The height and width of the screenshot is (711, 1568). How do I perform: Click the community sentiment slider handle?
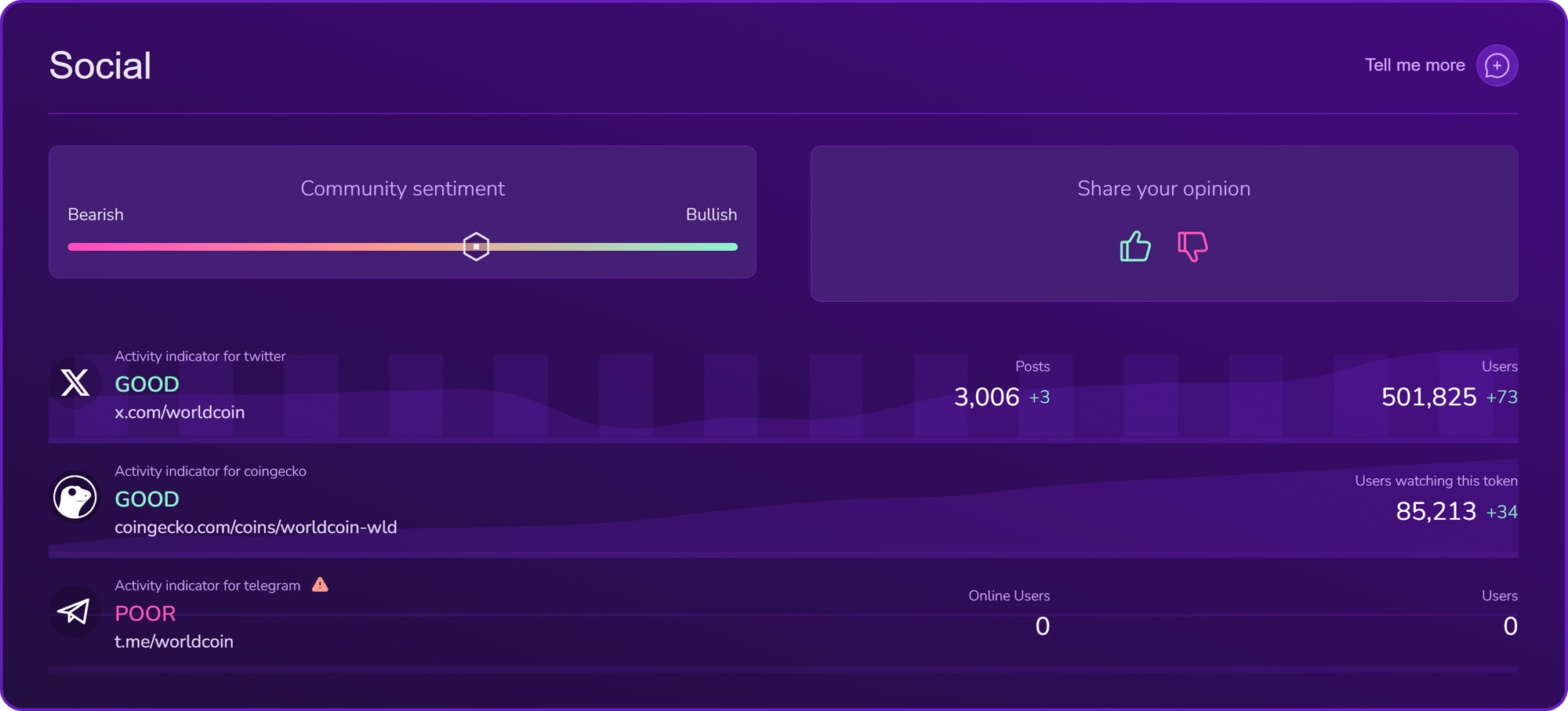tap(476, 246)
